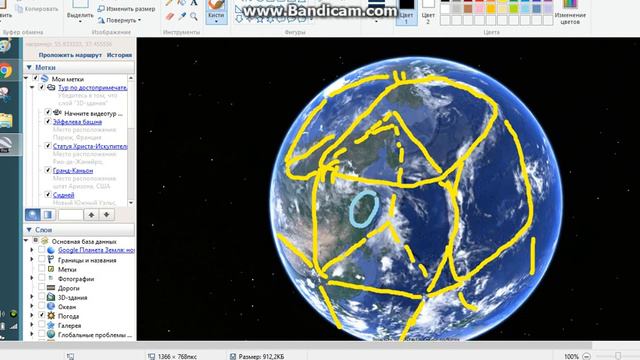
Task: Click the search field under places list
Action: (70, 215)
